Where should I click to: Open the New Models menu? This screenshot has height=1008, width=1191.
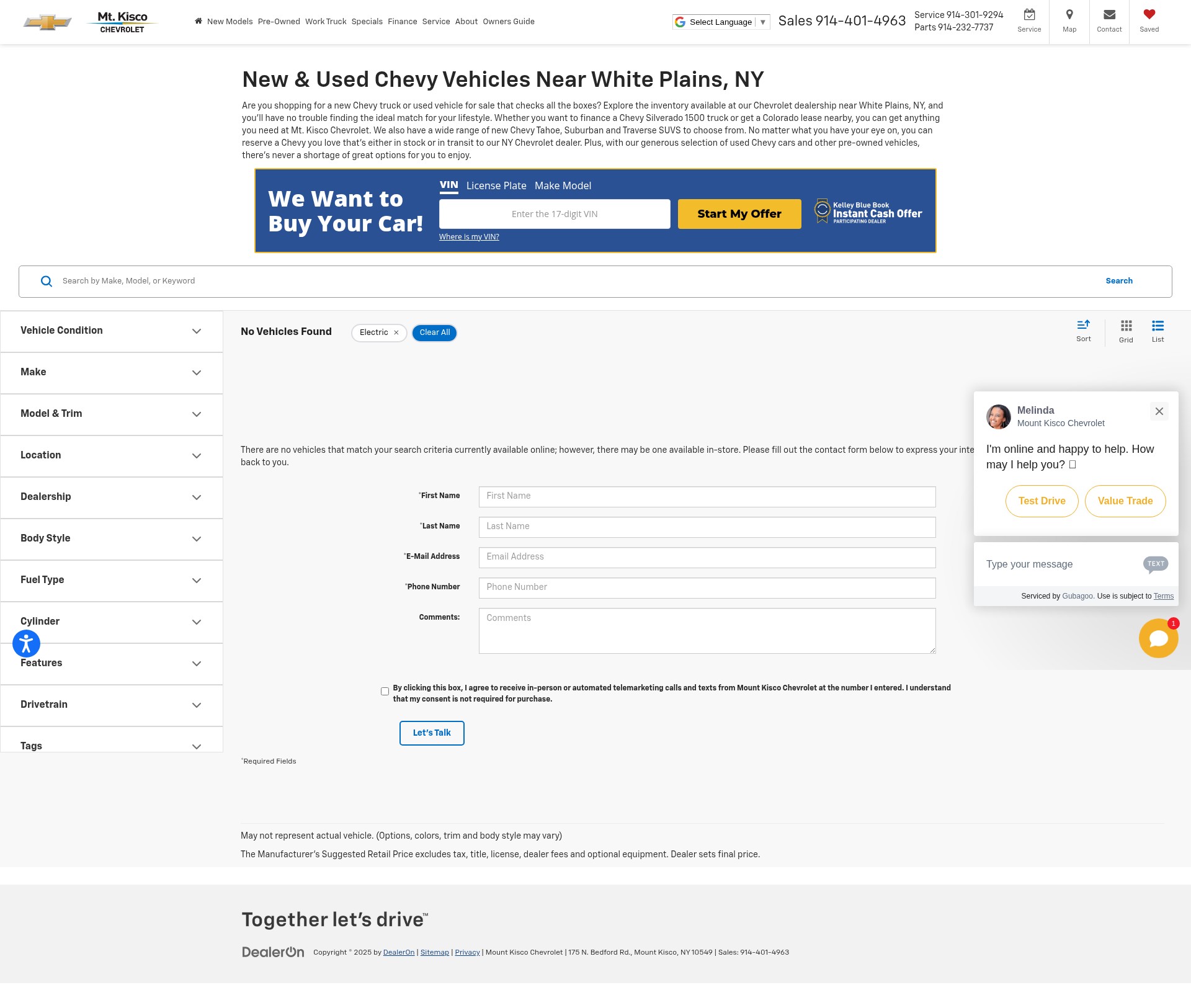[230, 22]
